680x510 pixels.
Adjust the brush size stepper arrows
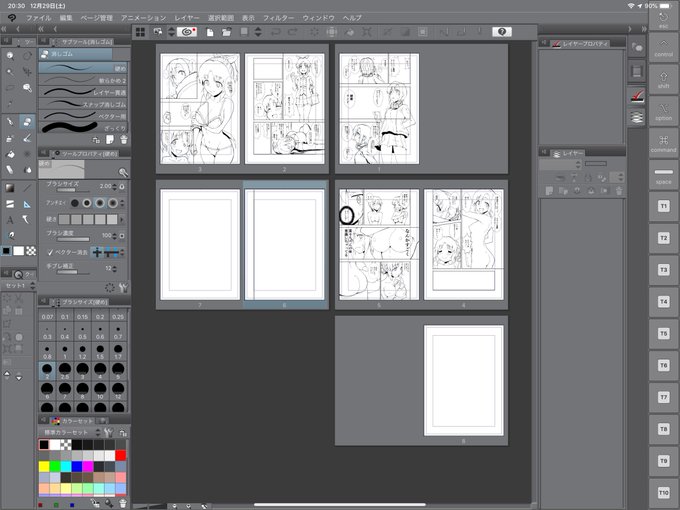tap(114, 186)
